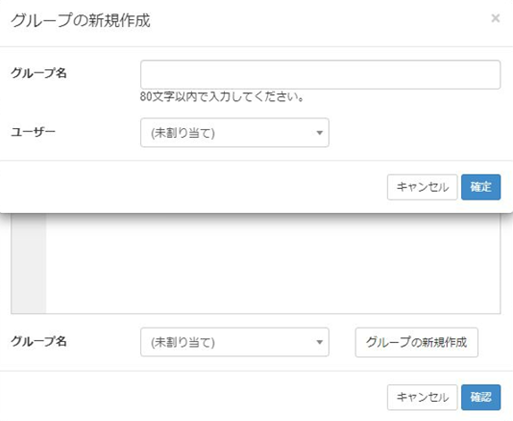513x421 pixels.
Task: Focus the グループ名 text input field
Action: coord(320,75)
